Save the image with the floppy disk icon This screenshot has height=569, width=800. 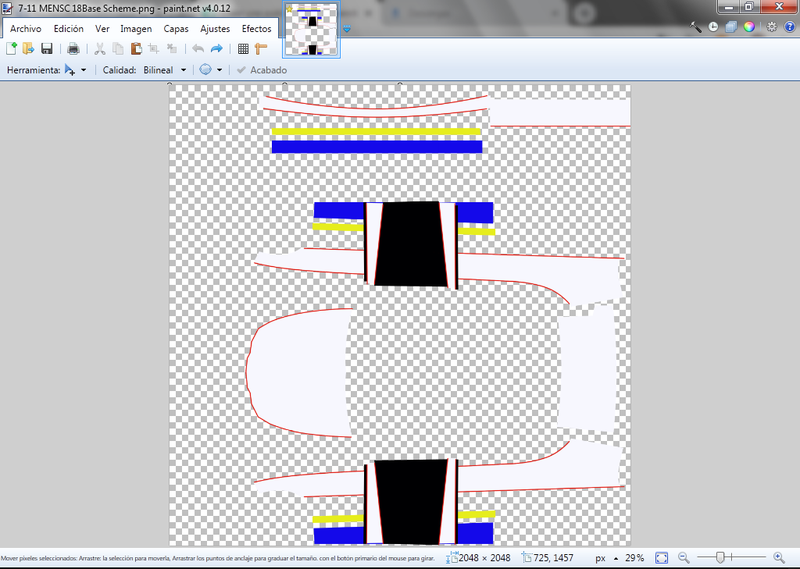(46, 48)
